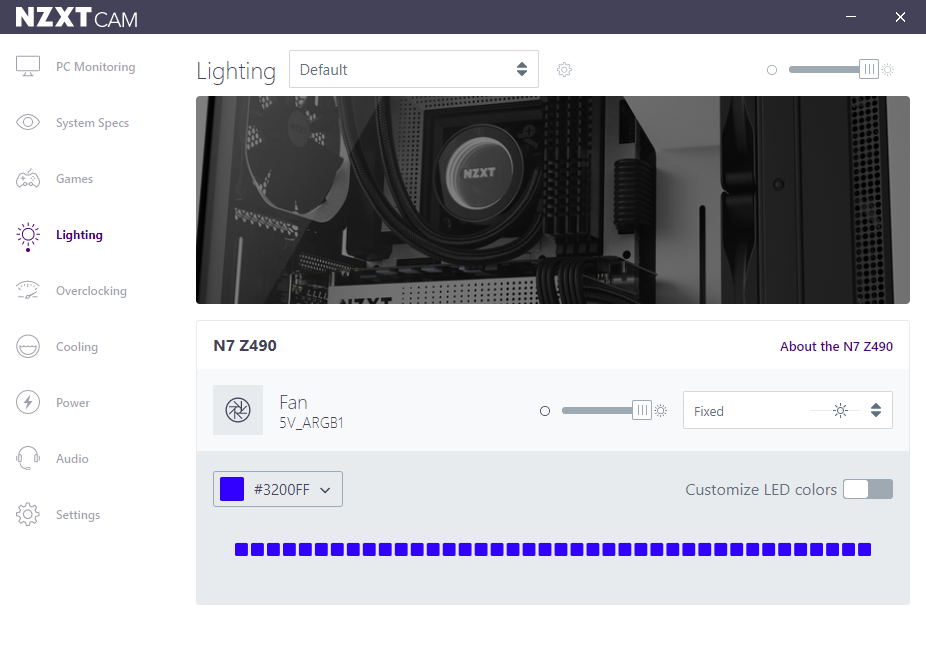Click the Audio headset icon
Viewport: 926px width, 669px height.
coord(28,458)
